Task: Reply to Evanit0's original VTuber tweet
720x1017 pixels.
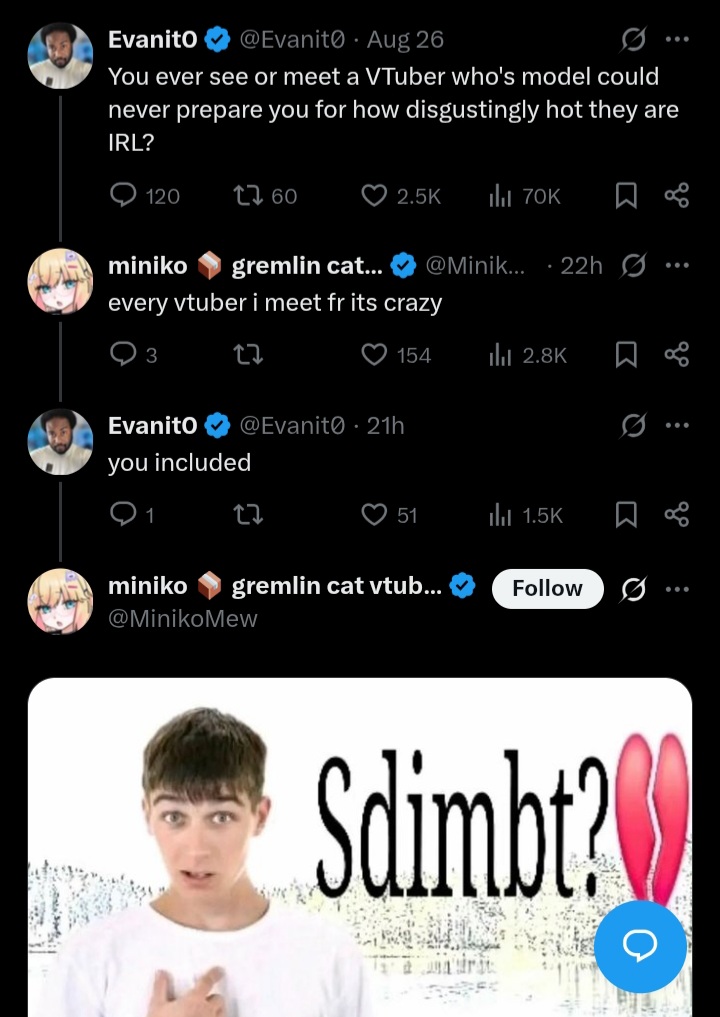Action: tap(123, 196)
